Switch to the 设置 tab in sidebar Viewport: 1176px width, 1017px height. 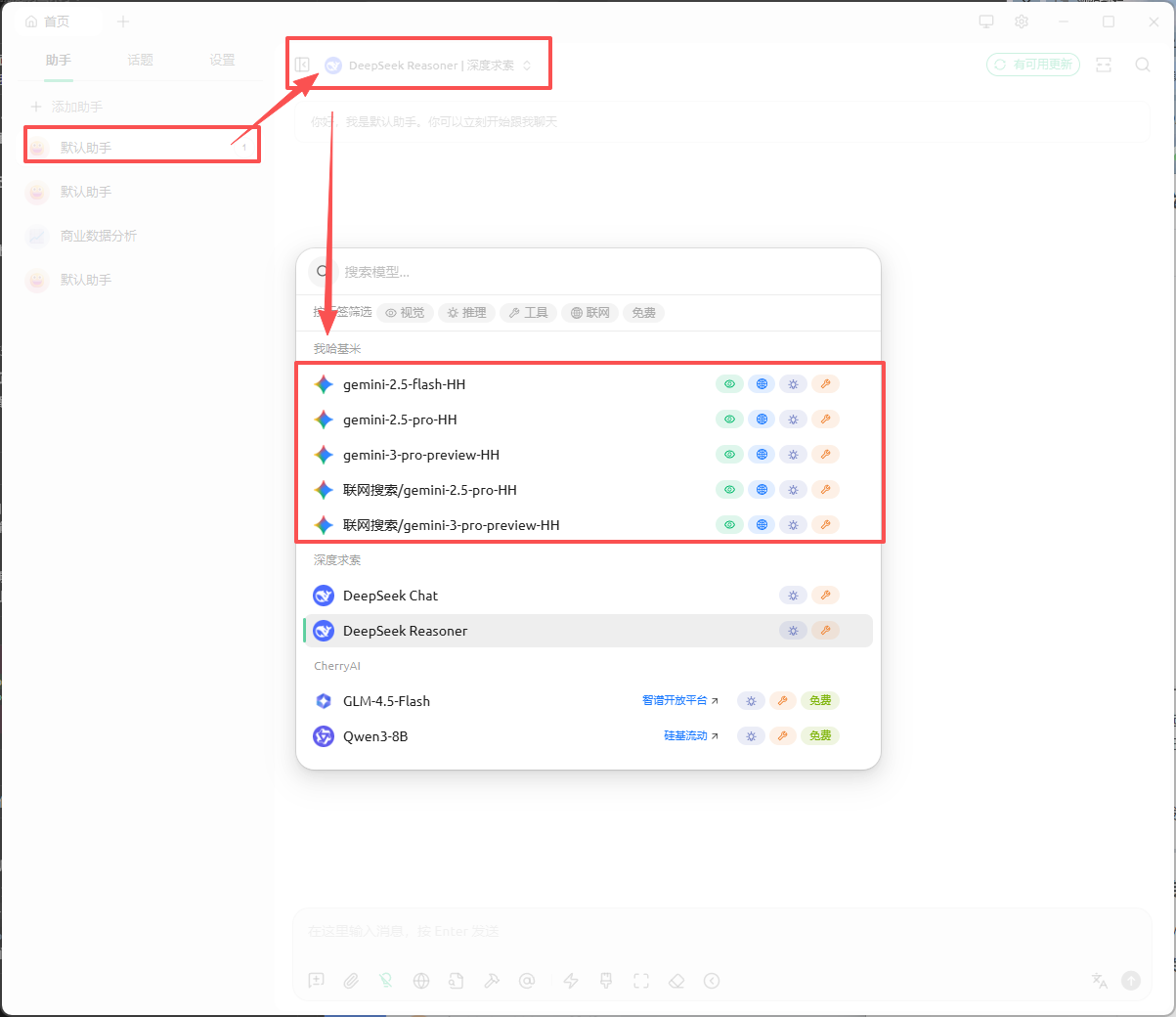pos(222,60)
